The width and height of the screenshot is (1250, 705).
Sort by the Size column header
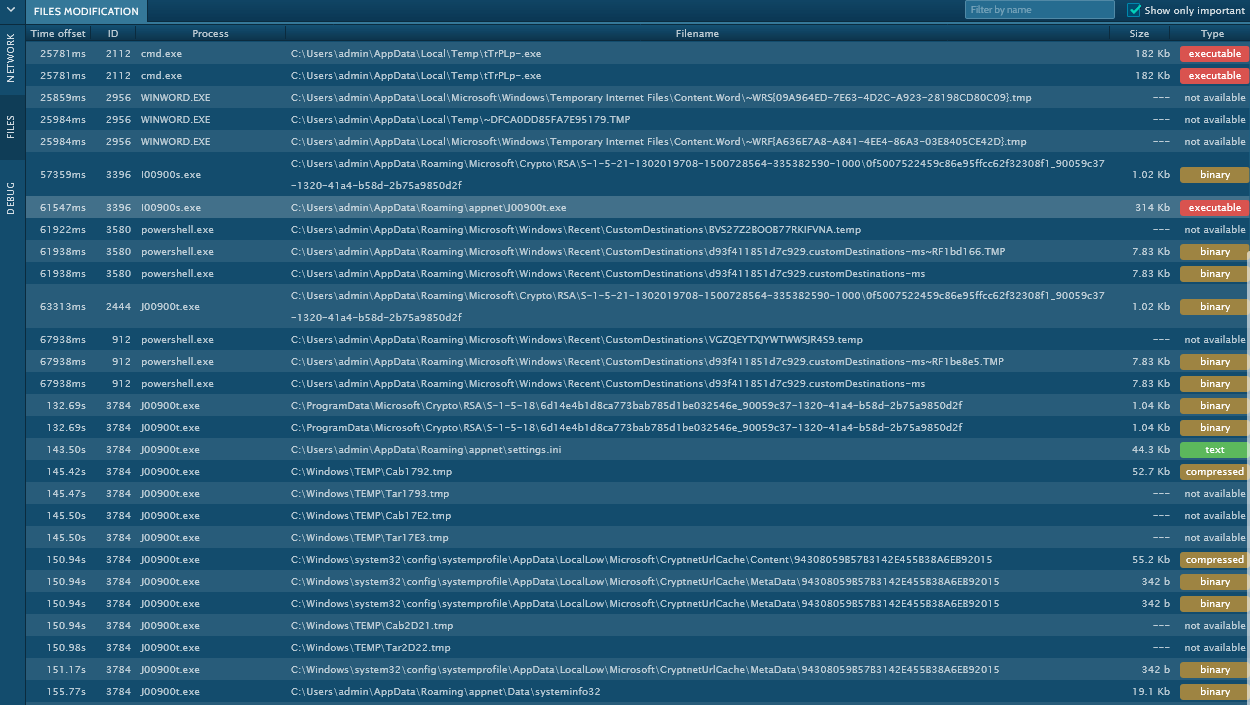[1140, 33]
